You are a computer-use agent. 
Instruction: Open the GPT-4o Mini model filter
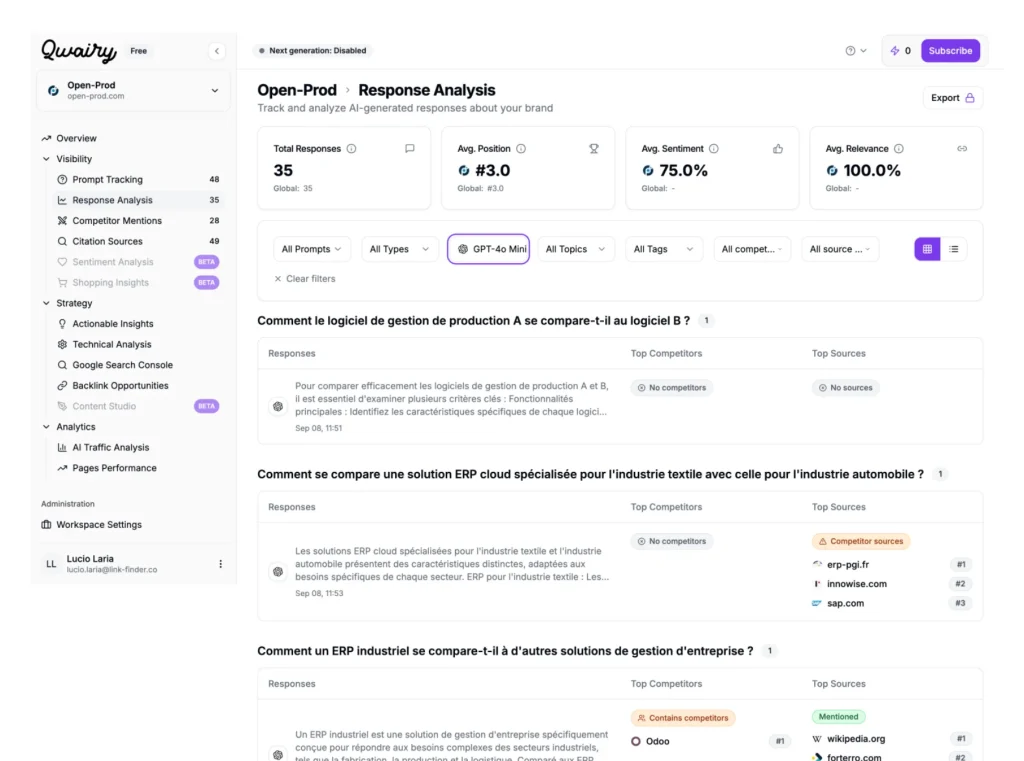click(488, 249)
